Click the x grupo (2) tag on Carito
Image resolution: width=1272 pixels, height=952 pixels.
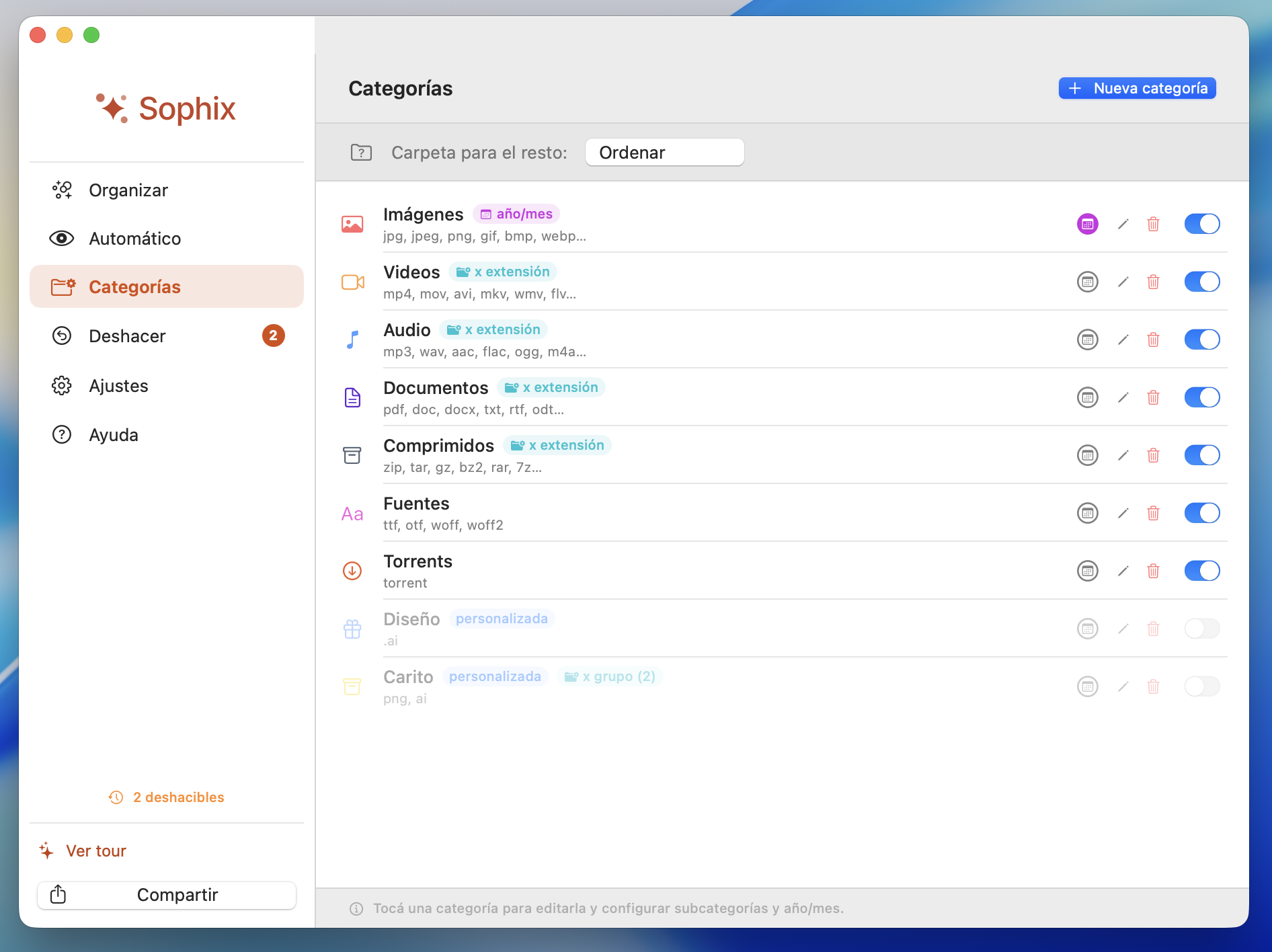610,676
